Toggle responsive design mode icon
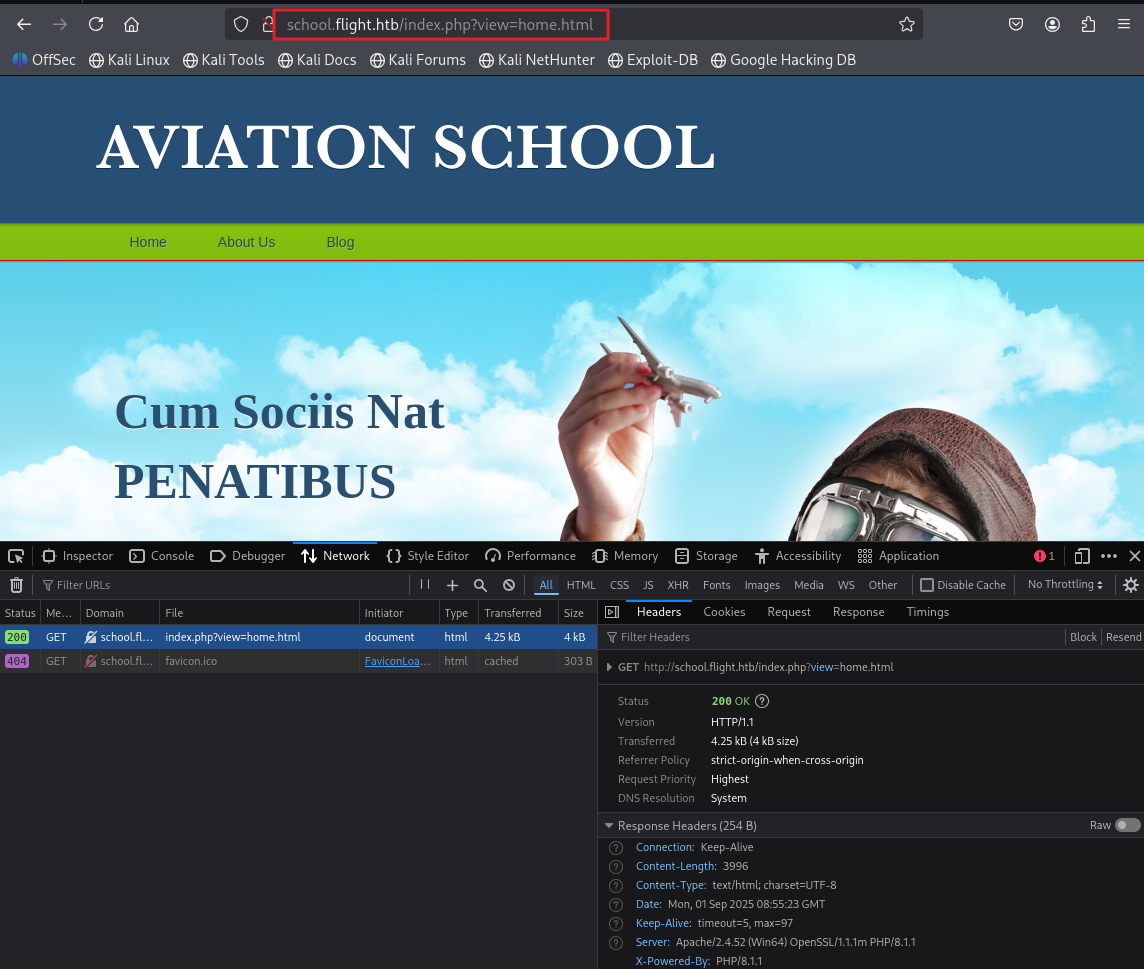 click(1082, 556)
